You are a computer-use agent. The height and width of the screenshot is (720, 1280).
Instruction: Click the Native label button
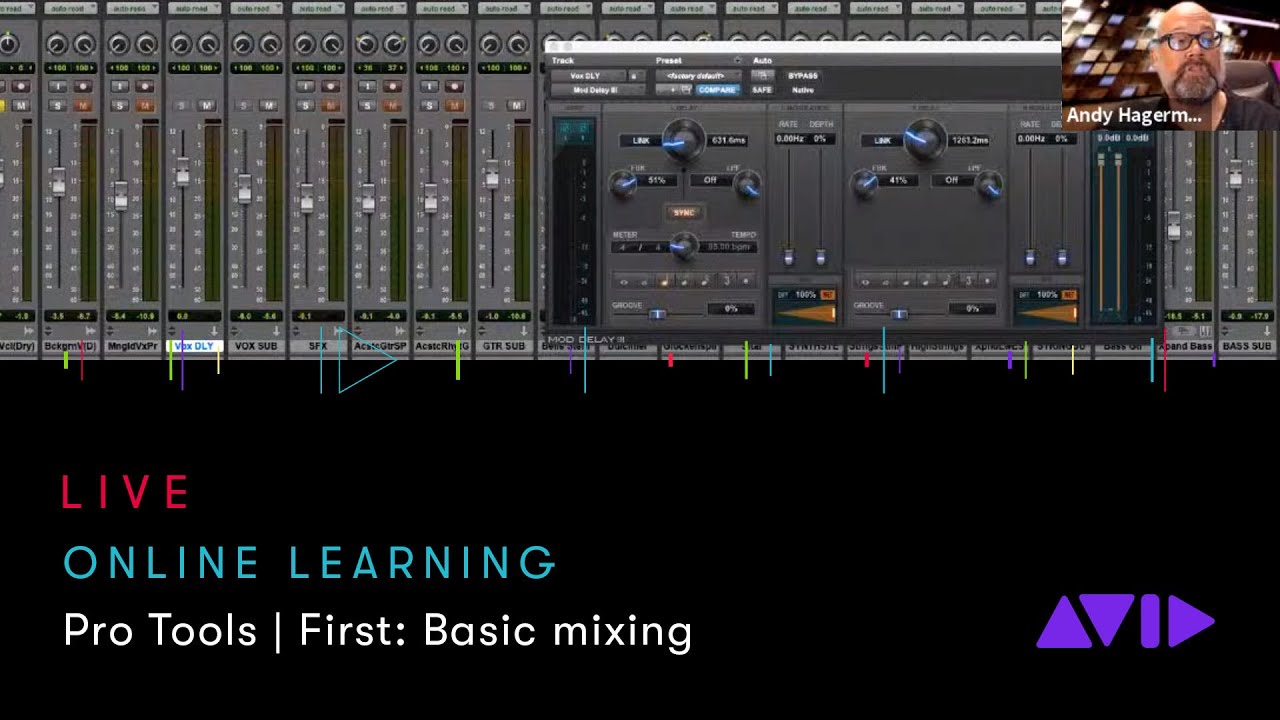click(x=803, y=90)
